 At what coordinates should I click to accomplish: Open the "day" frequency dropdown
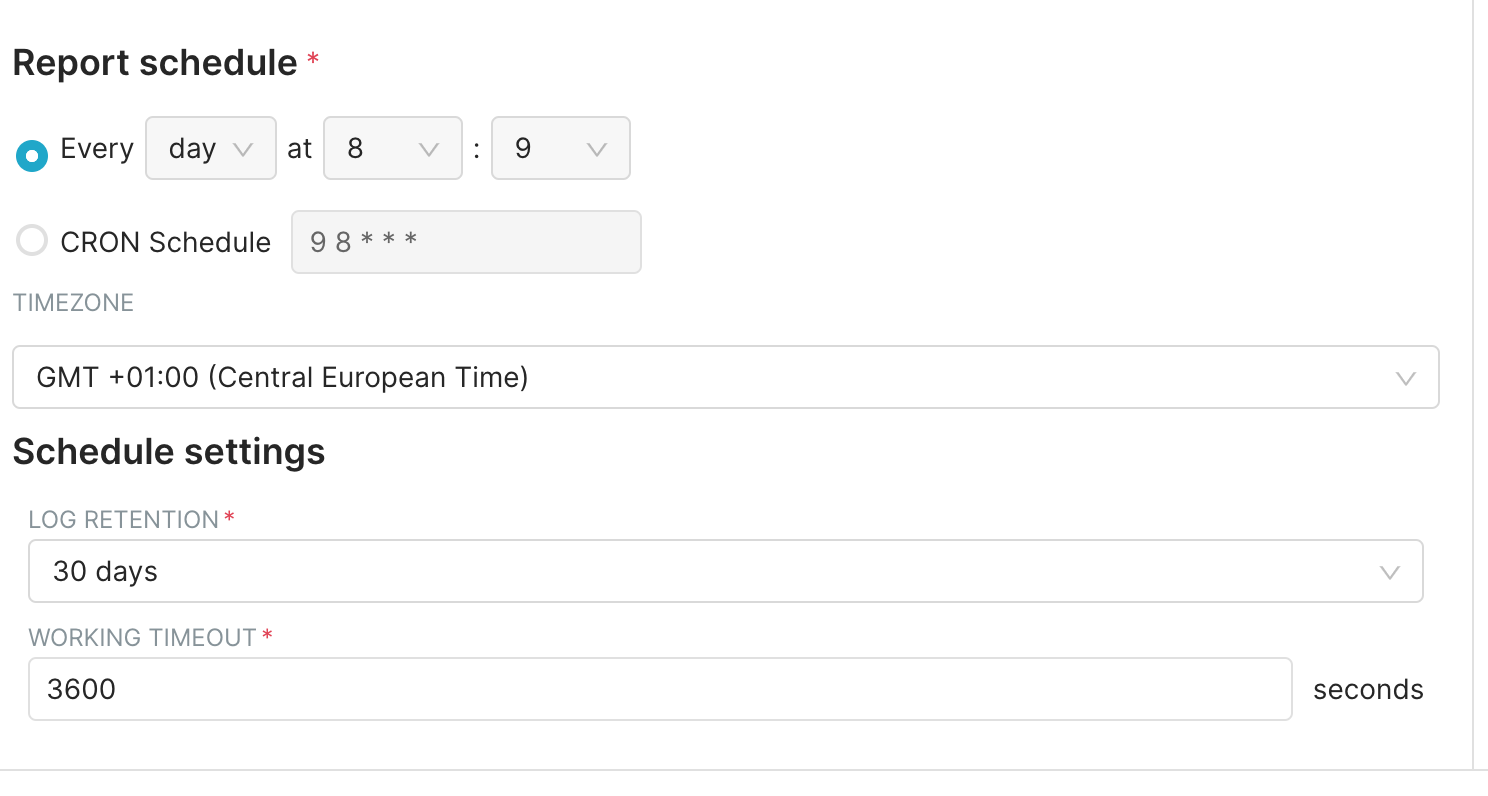pyautogui.click(x=210, y=149)
